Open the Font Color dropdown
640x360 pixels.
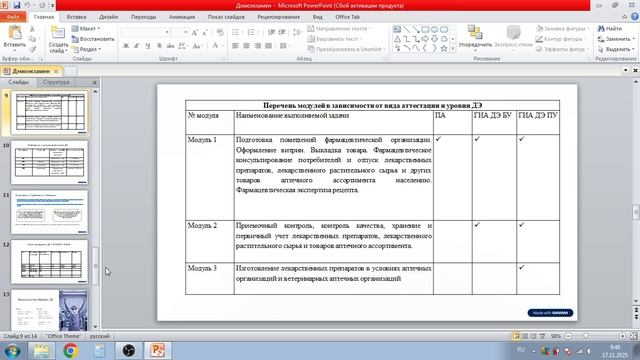point(223,46)
